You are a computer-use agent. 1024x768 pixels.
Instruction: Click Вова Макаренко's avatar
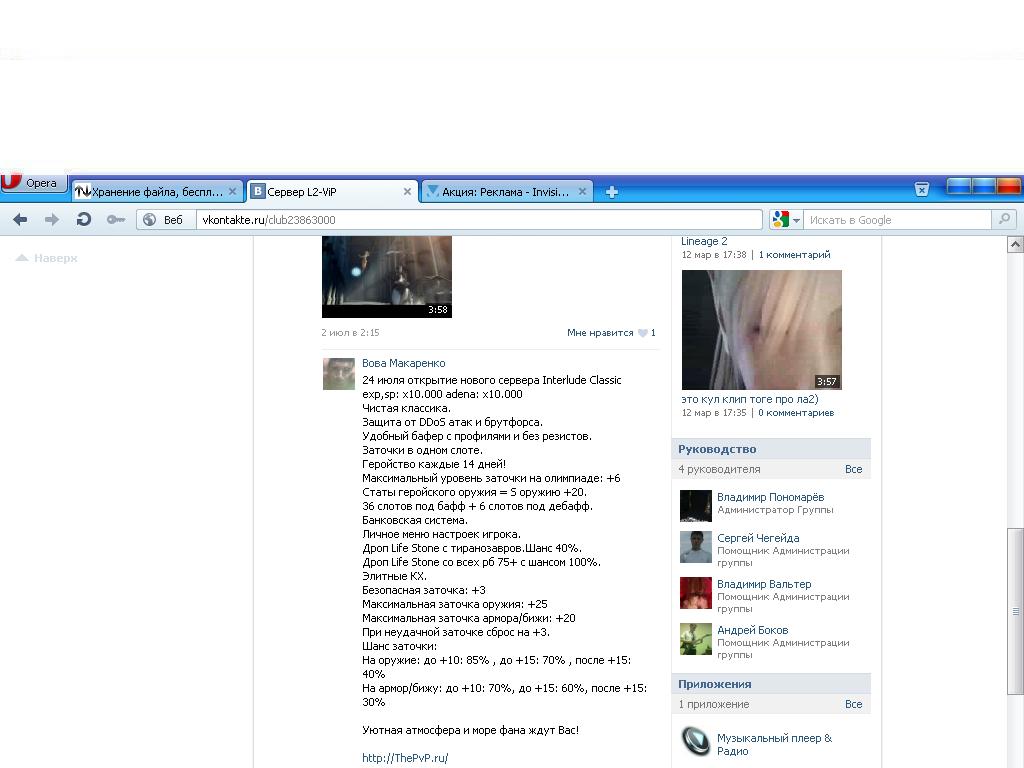click(x=338, y=374)
